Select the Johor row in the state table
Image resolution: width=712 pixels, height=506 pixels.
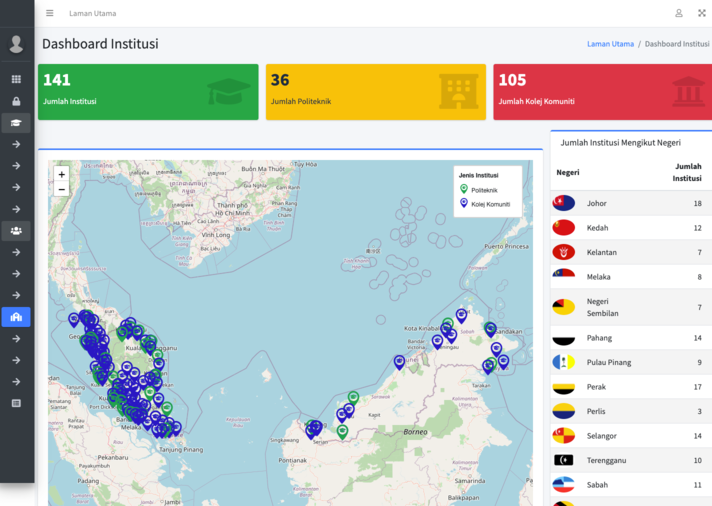[x=631, y=203]
